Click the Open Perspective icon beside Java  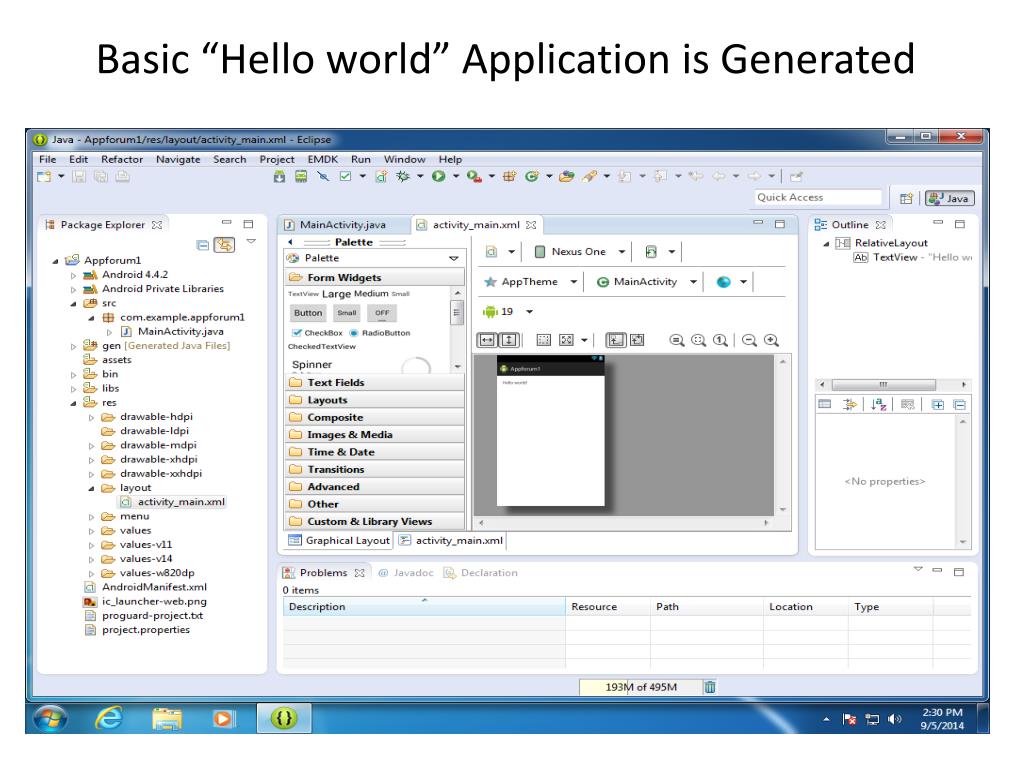click(906, 199)
